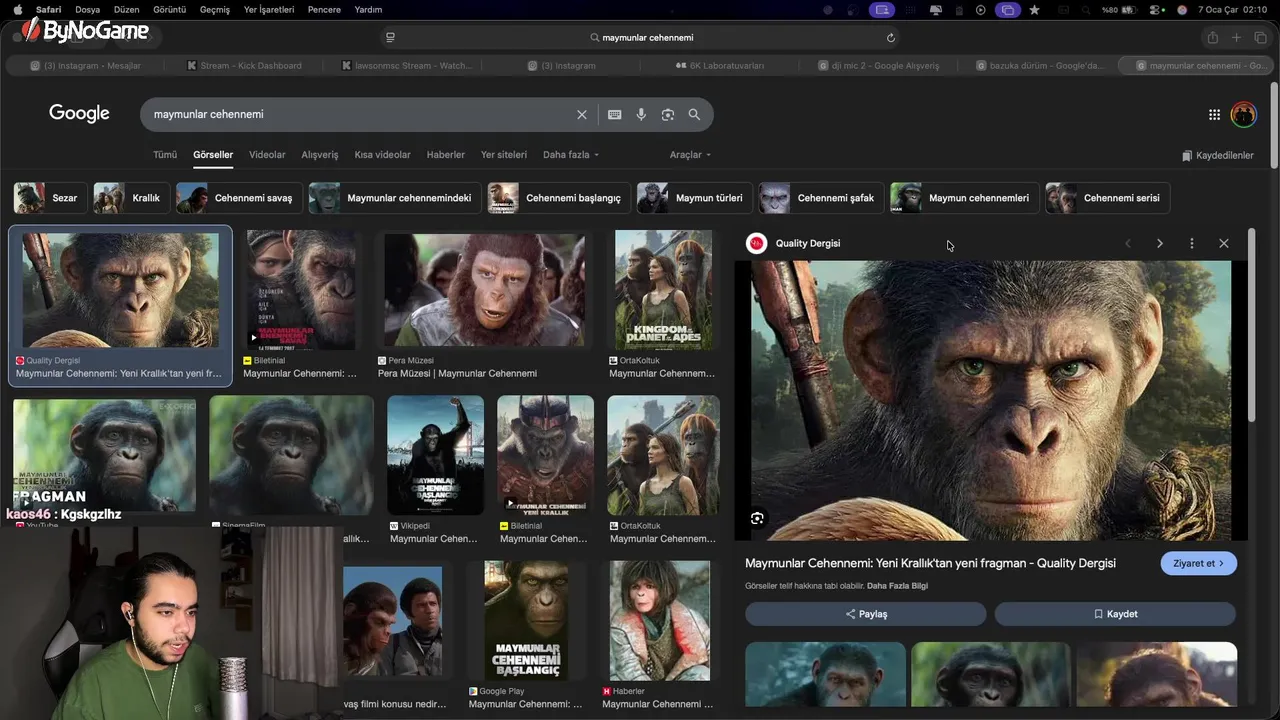Search this image with the lens overlay icon
The height and width of the screenshot is (720, 1280).
point(757,518)
